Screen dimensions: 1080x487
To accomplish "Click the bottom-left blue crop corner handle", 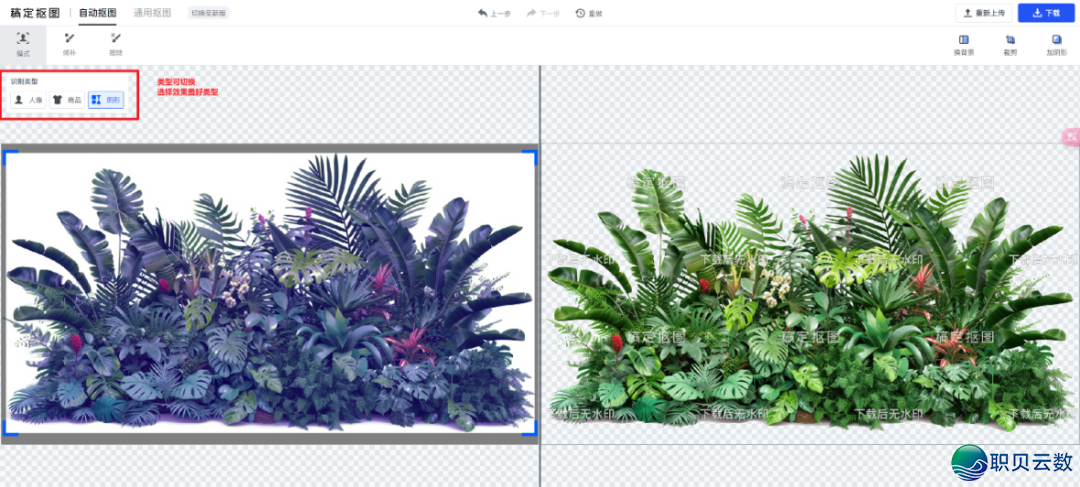I will [x=10, y=429].
